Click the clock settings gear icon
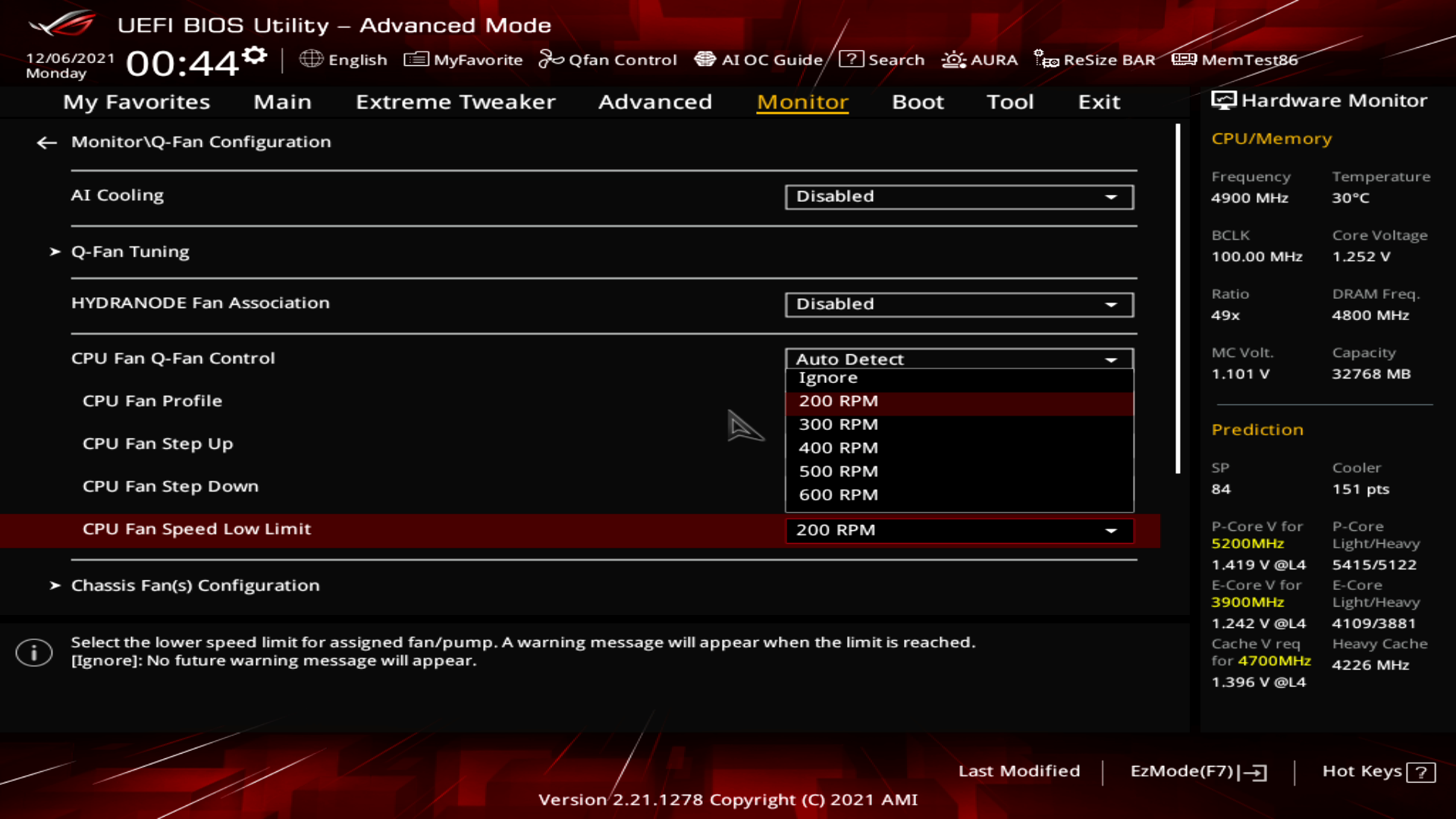The image size is (1456, 819). tap(256, 55)
